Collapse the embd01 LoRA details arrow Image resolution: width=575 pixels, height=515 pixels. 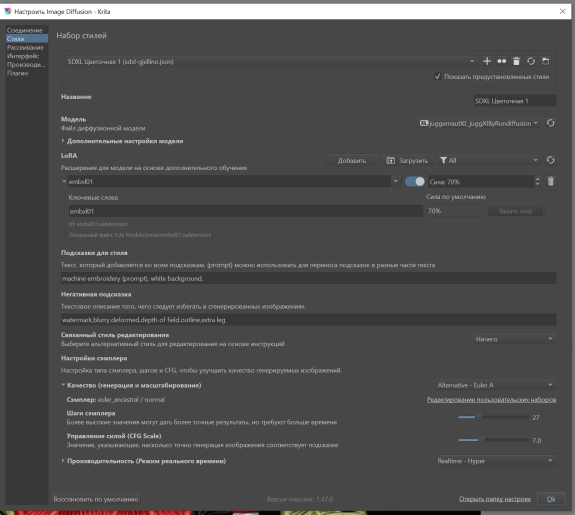point(64,181)
